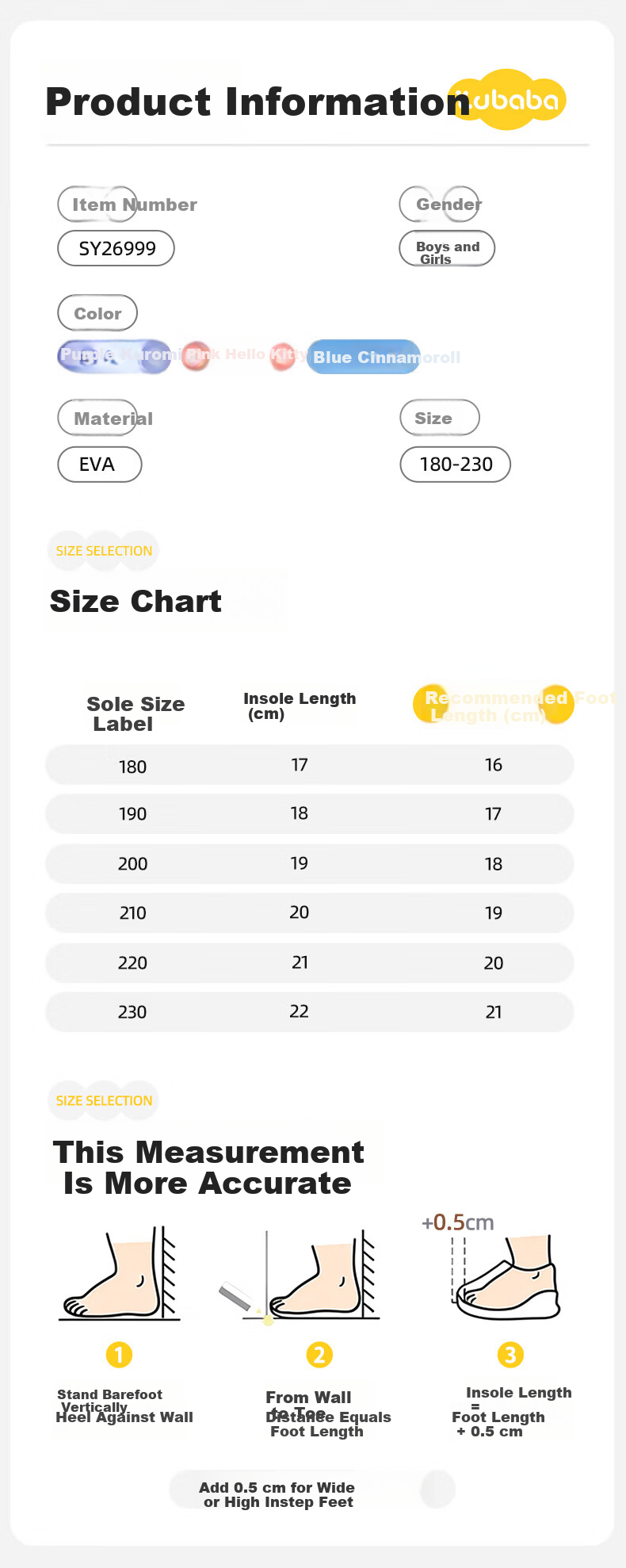This screenshot has height=1568, width=626.
Task: Click the Recommended Foot Length column header
Action: click(515, 706)
